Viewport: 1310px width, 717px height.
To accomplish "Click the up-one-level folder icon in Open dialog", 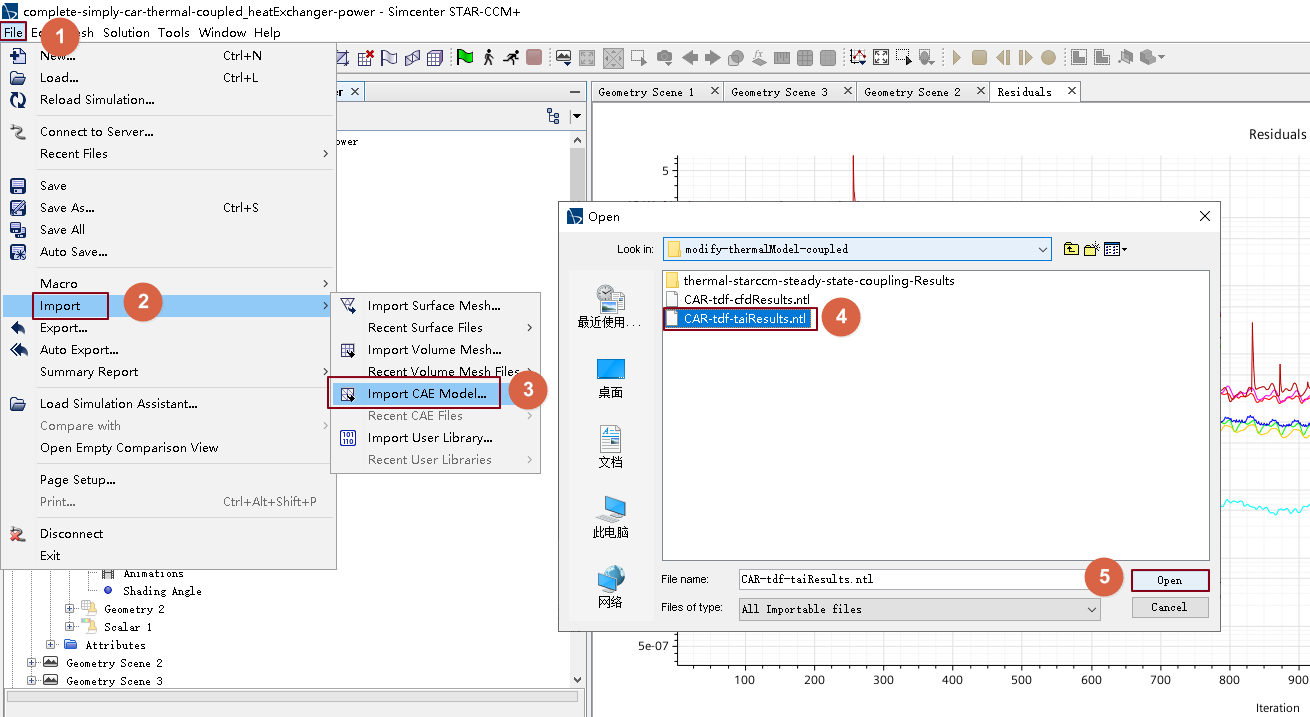I will click(1071, 249).
